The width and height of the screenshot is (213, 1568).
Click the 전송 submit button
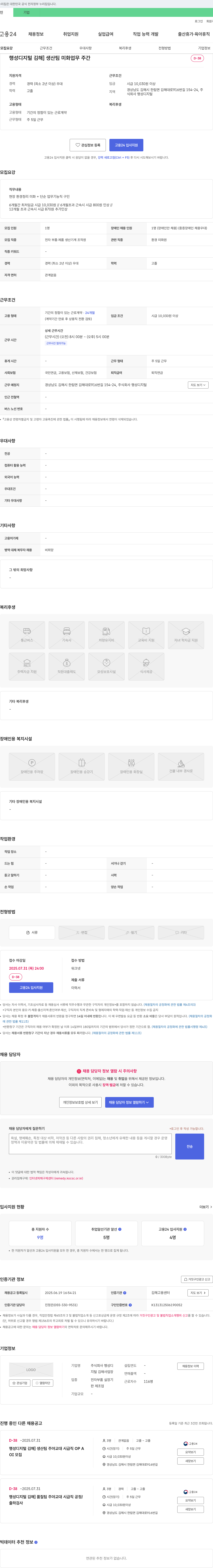click(x=190, y=1146)
